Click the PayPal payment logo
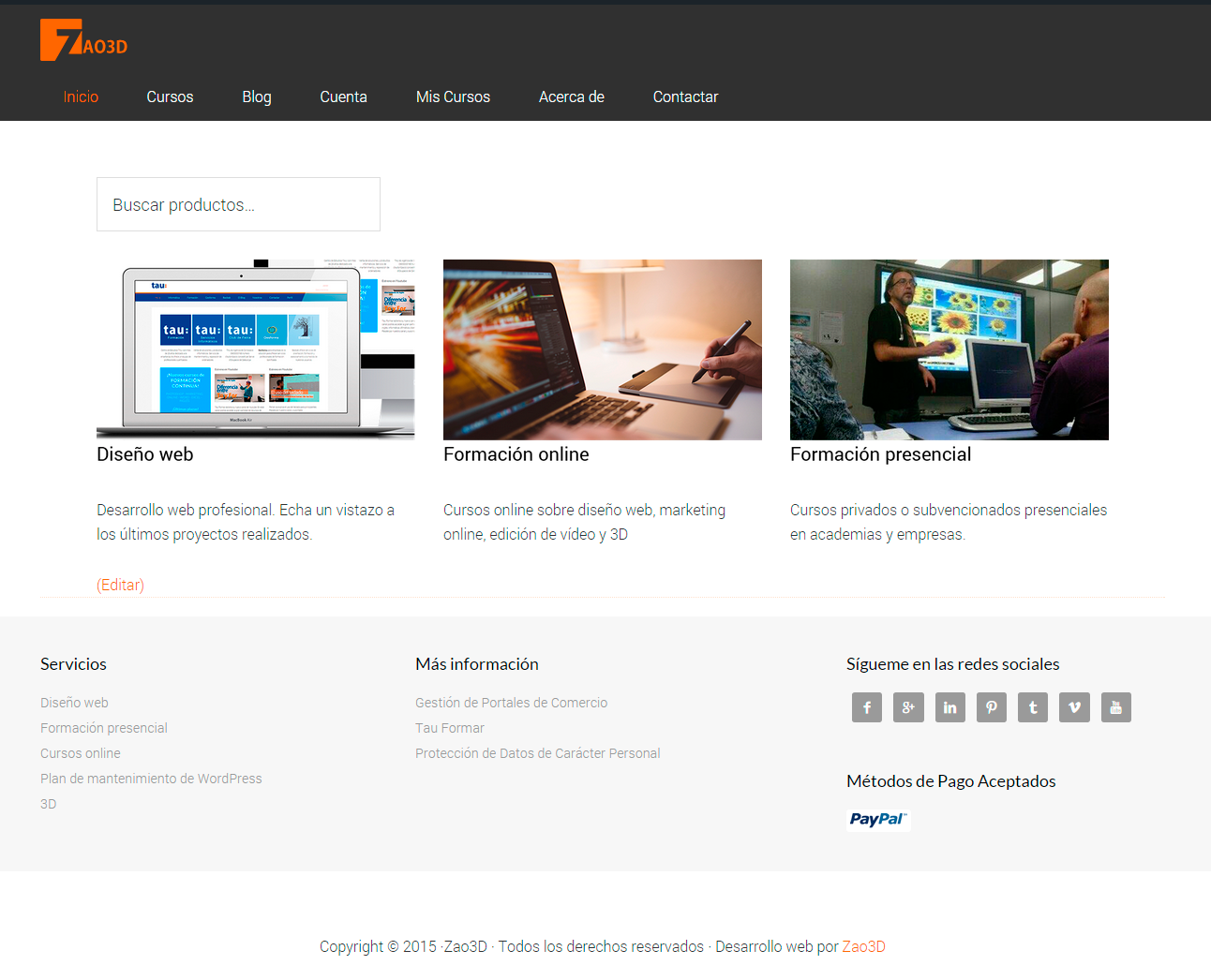The height and width of the screenshot is (980, 1211). (877, 820)
